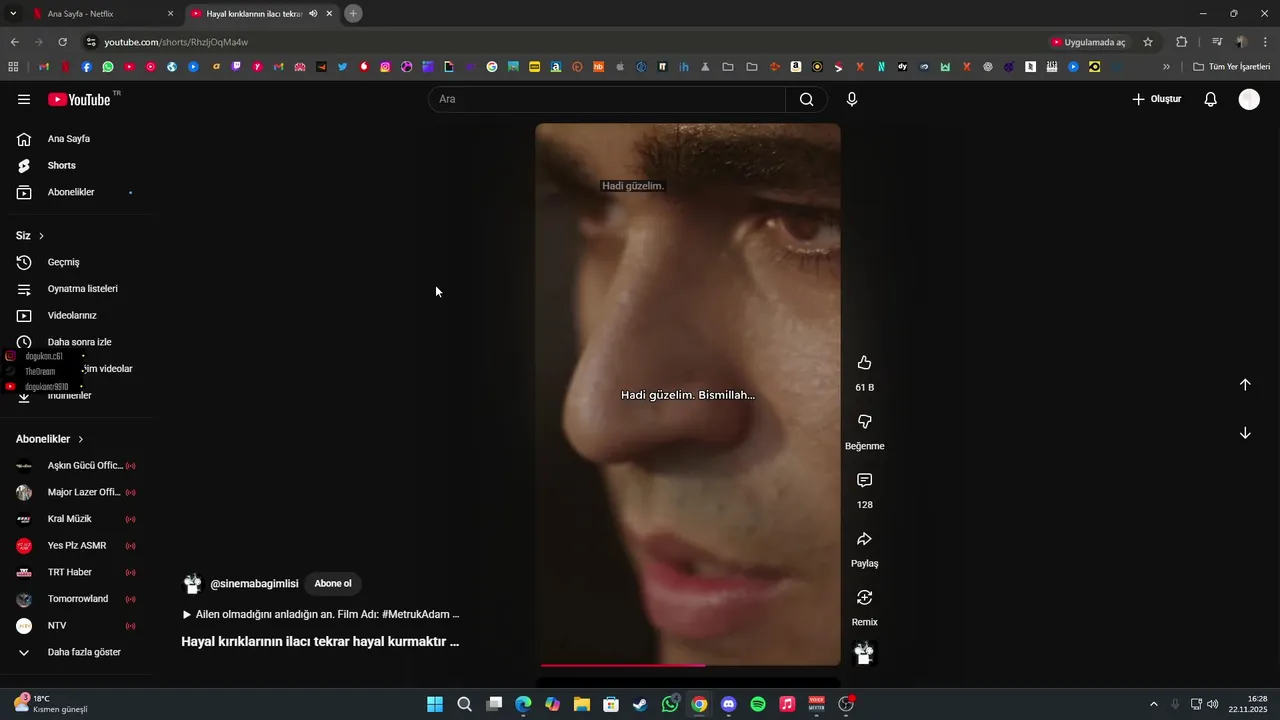Go back in browser history
Screen dimensions: 1280x720
(x=14, y=42)
